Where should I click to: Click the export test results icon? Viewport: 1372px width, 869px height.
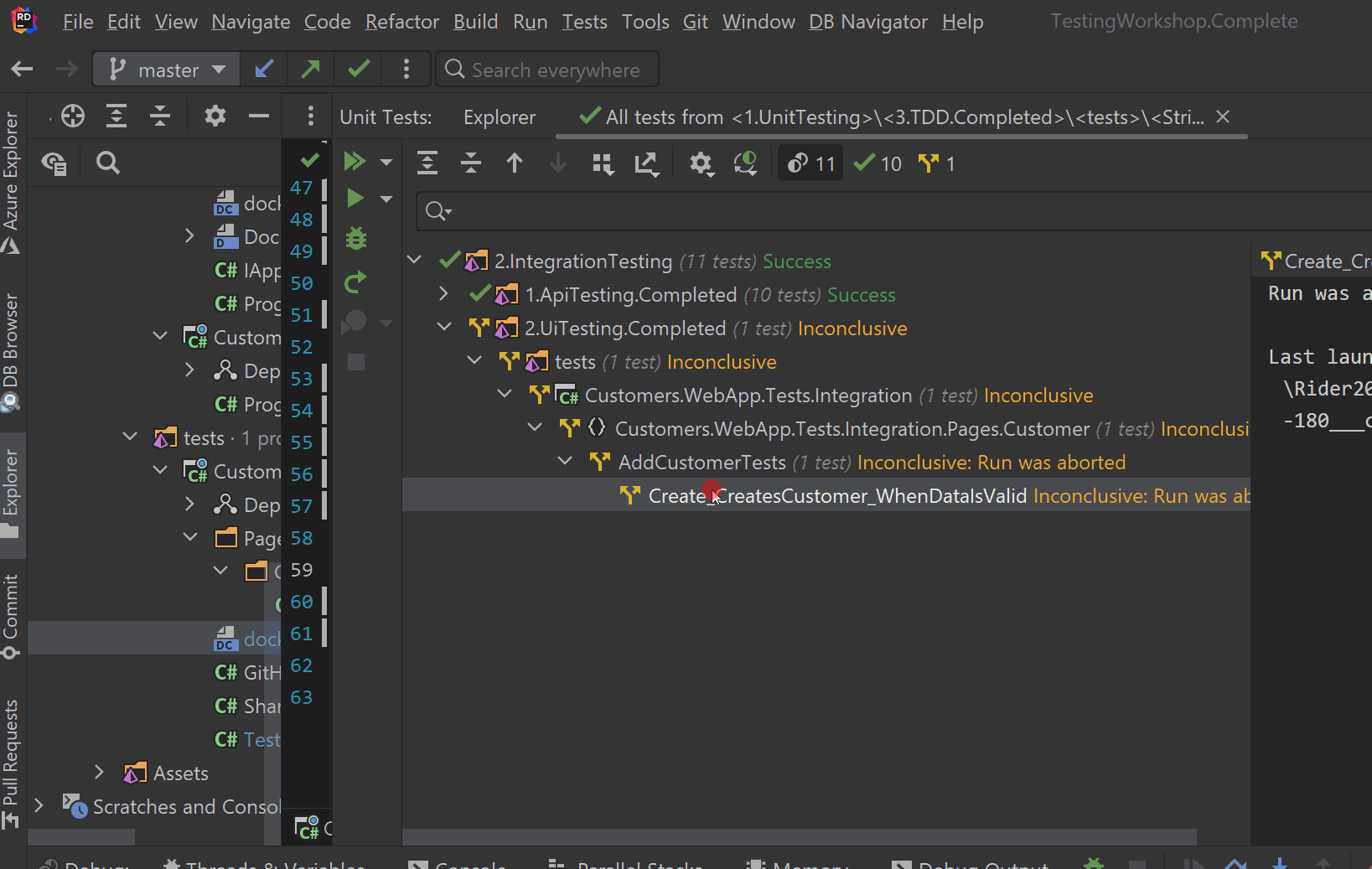coord(646,164)
